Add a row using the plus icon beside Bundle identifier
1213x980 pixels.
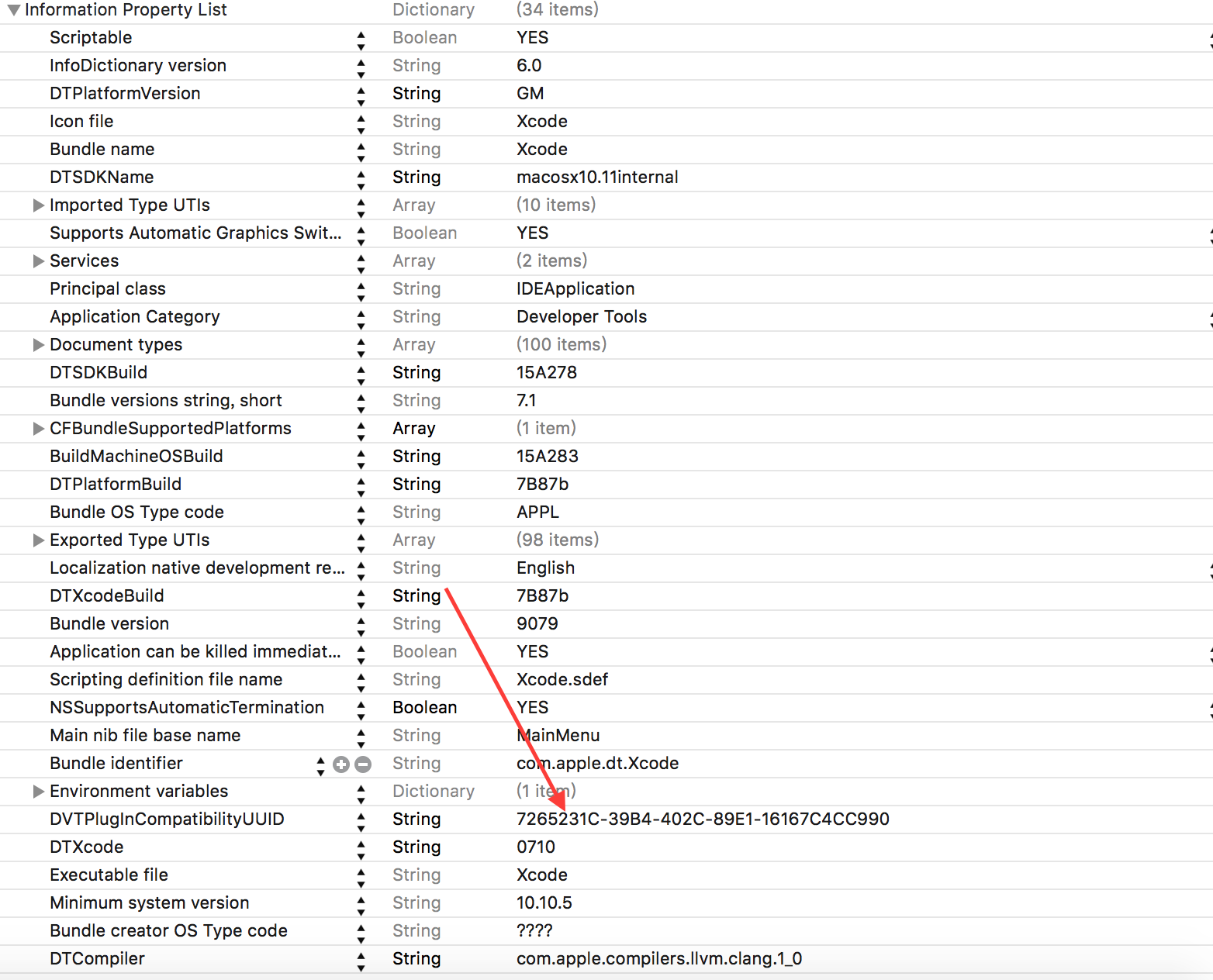point(341,764)
